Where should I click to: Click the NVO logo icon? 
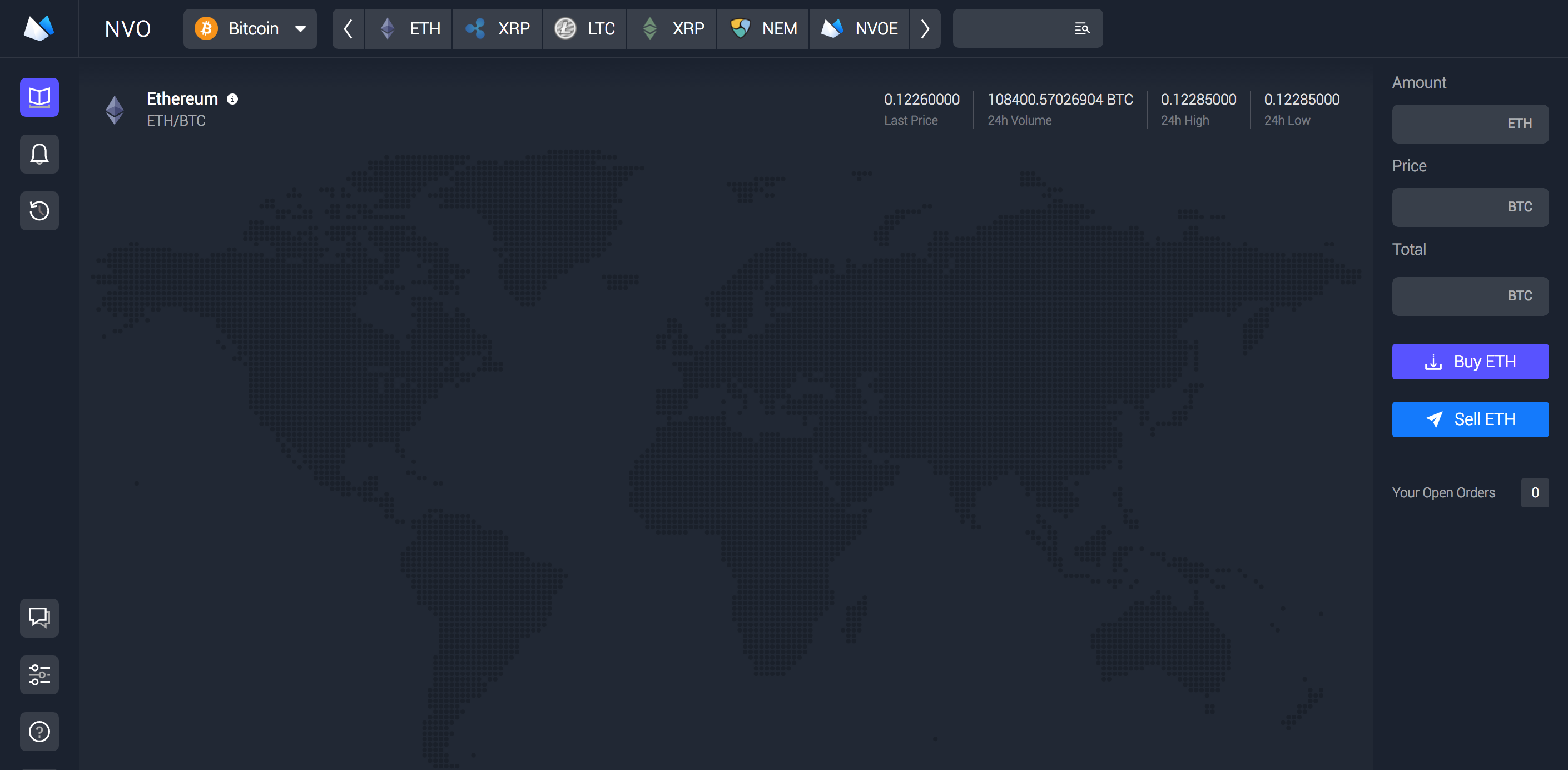point(38,28)
